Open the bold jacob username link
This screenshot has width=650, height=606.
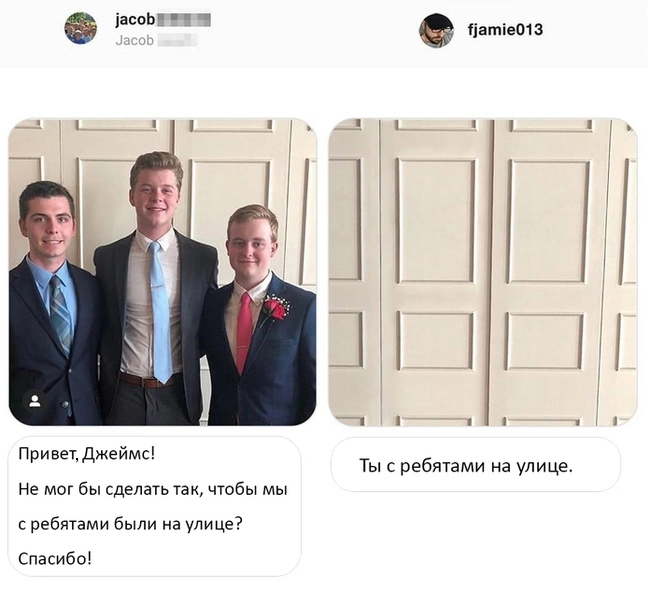click(135, 19)
